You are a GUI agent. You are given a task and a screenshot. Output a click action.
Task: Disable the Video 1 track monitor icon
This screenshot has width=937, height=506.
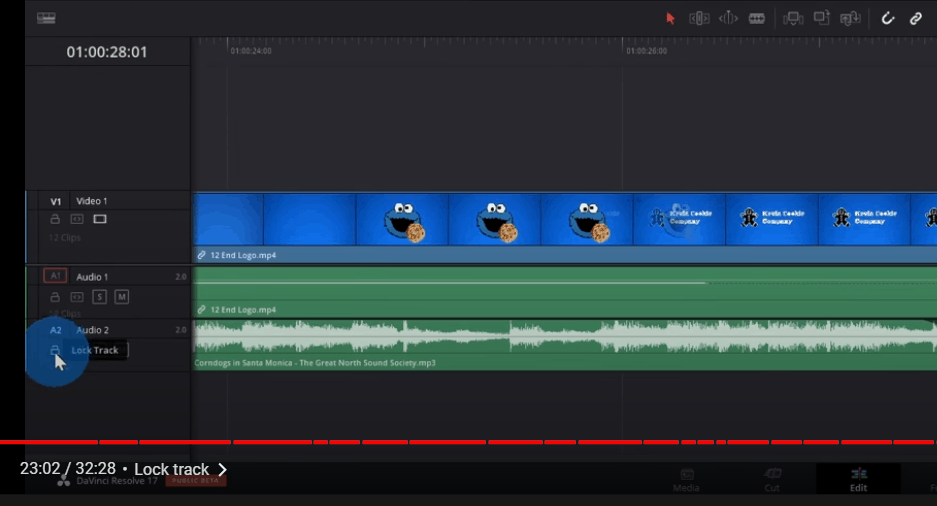click(100, 219)
